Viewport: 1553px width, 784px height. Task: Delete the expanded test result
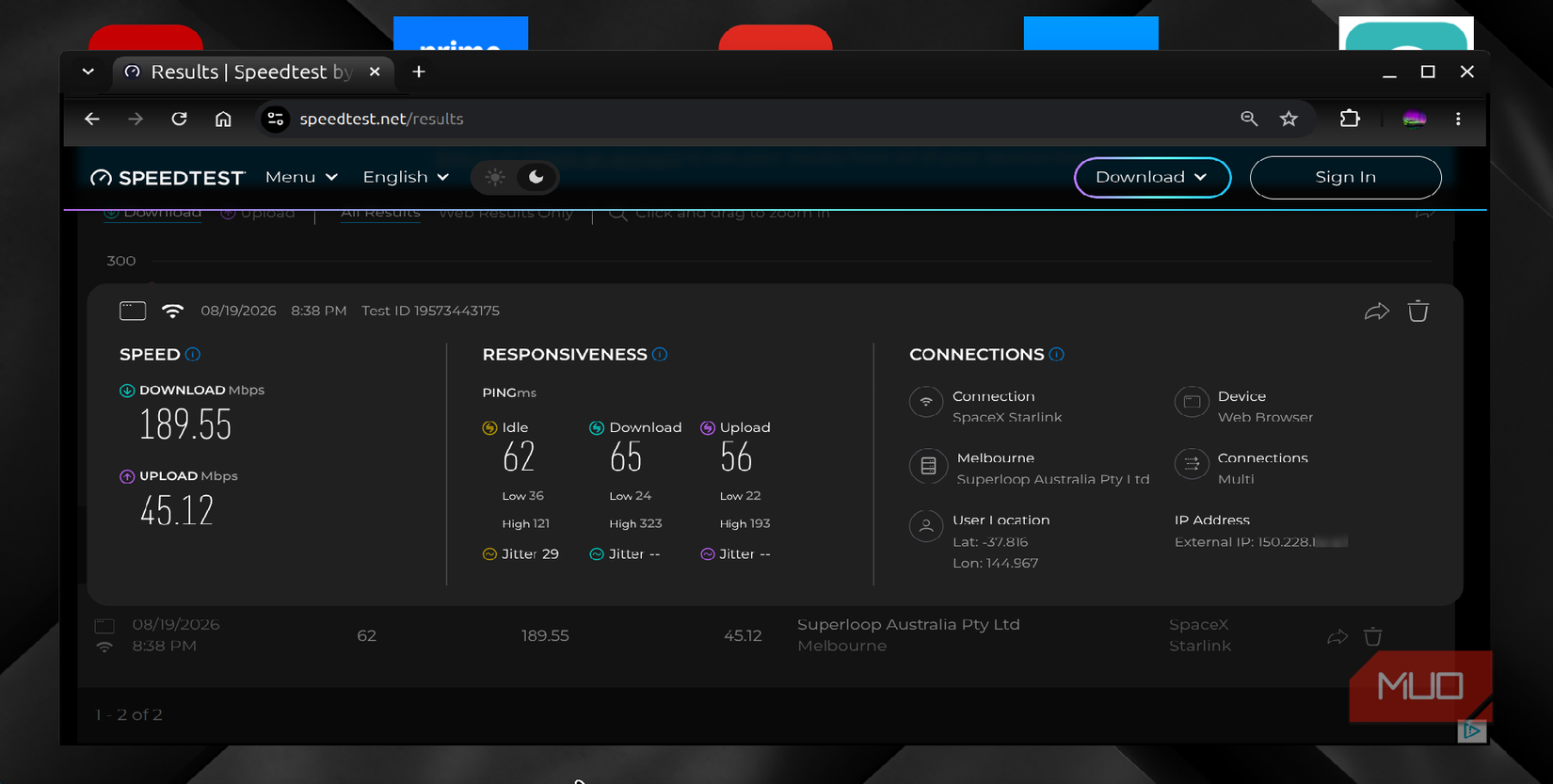pos(1418,311)
